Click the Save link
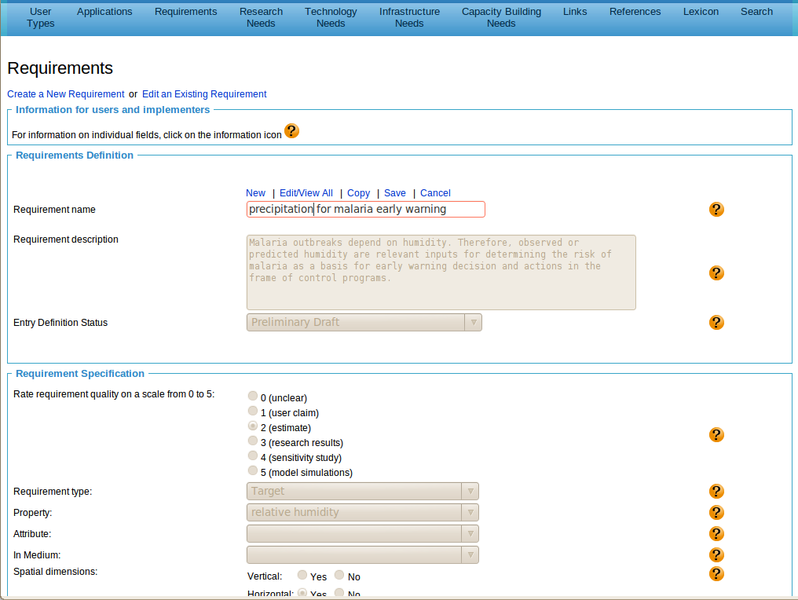Viewport: 798px width, 600px height. [395, 193]
